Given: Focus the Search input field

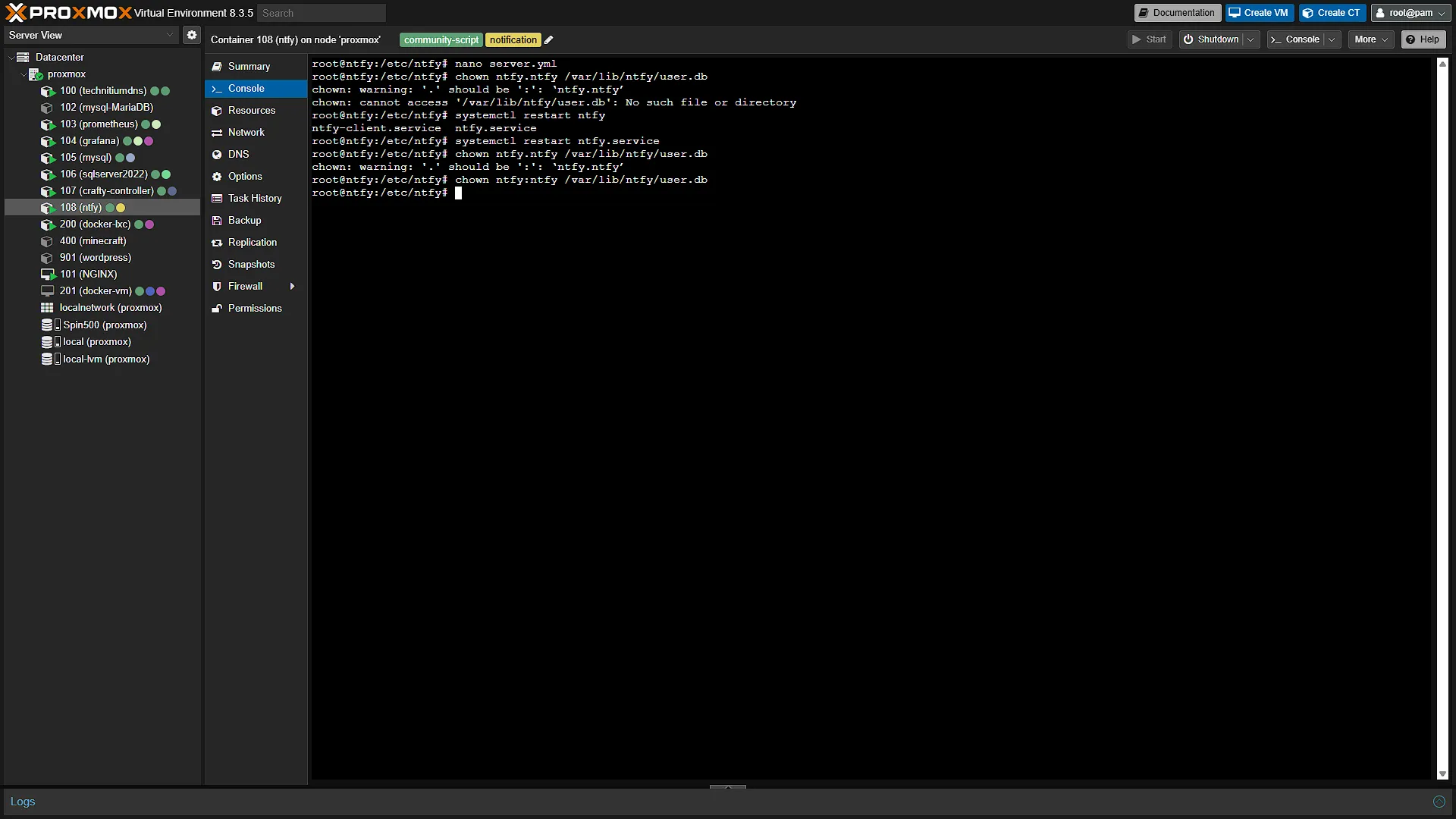Looking at the screenshot, I should pyautogui.click(x=322, y=13).
